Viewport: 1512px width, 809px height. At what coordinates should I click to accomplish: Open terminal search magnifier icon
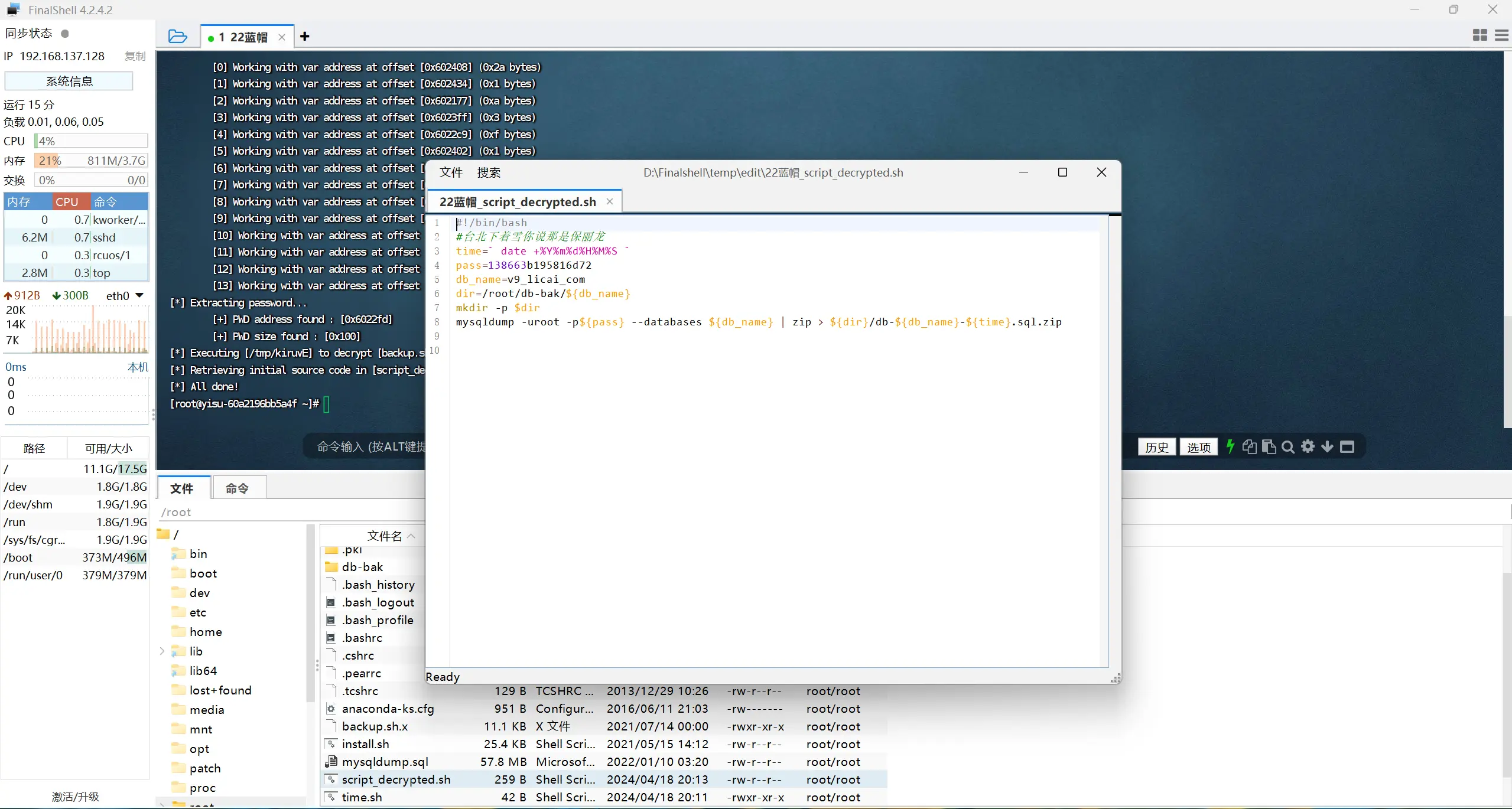coord(1288,447)
